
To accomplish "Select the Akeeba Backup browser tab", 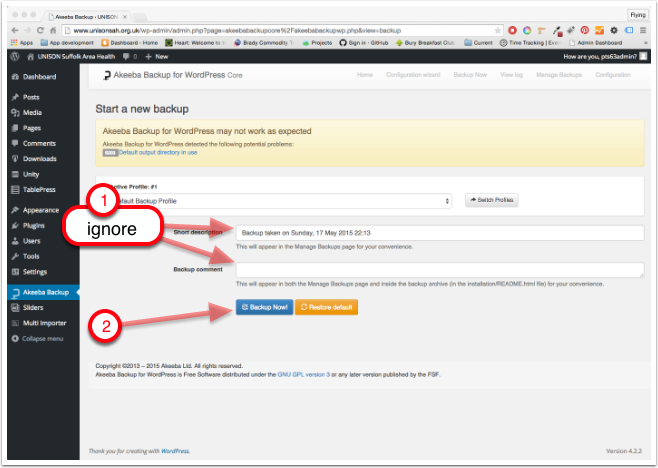I will [x=87, y=17].
